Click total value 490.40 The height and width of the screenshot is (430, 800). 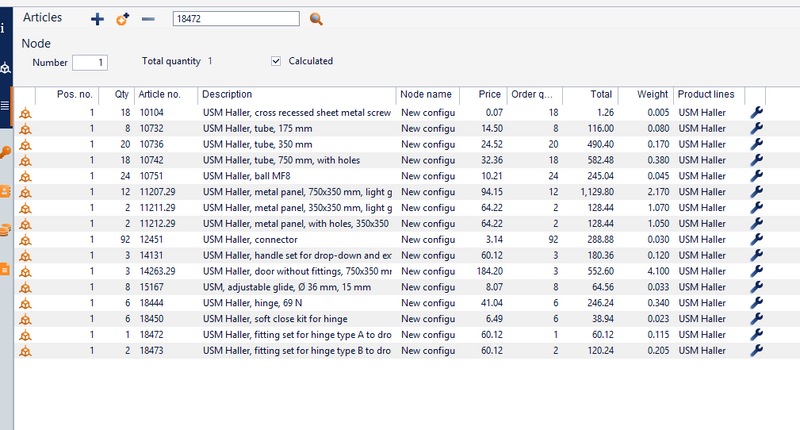point(601,144)
